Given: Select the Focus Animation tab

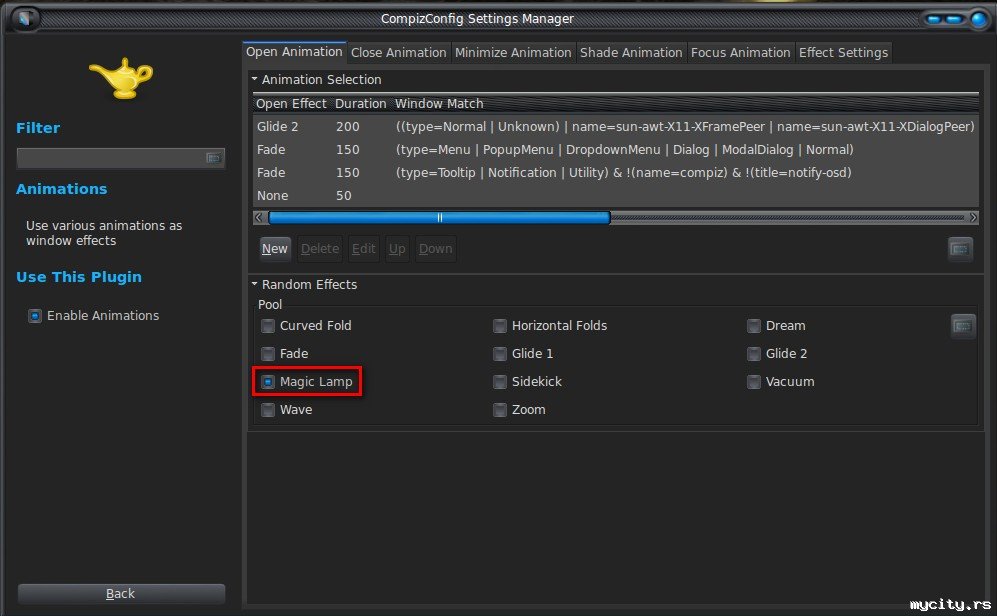Looking at the screenshot, I should coord(740,53).
